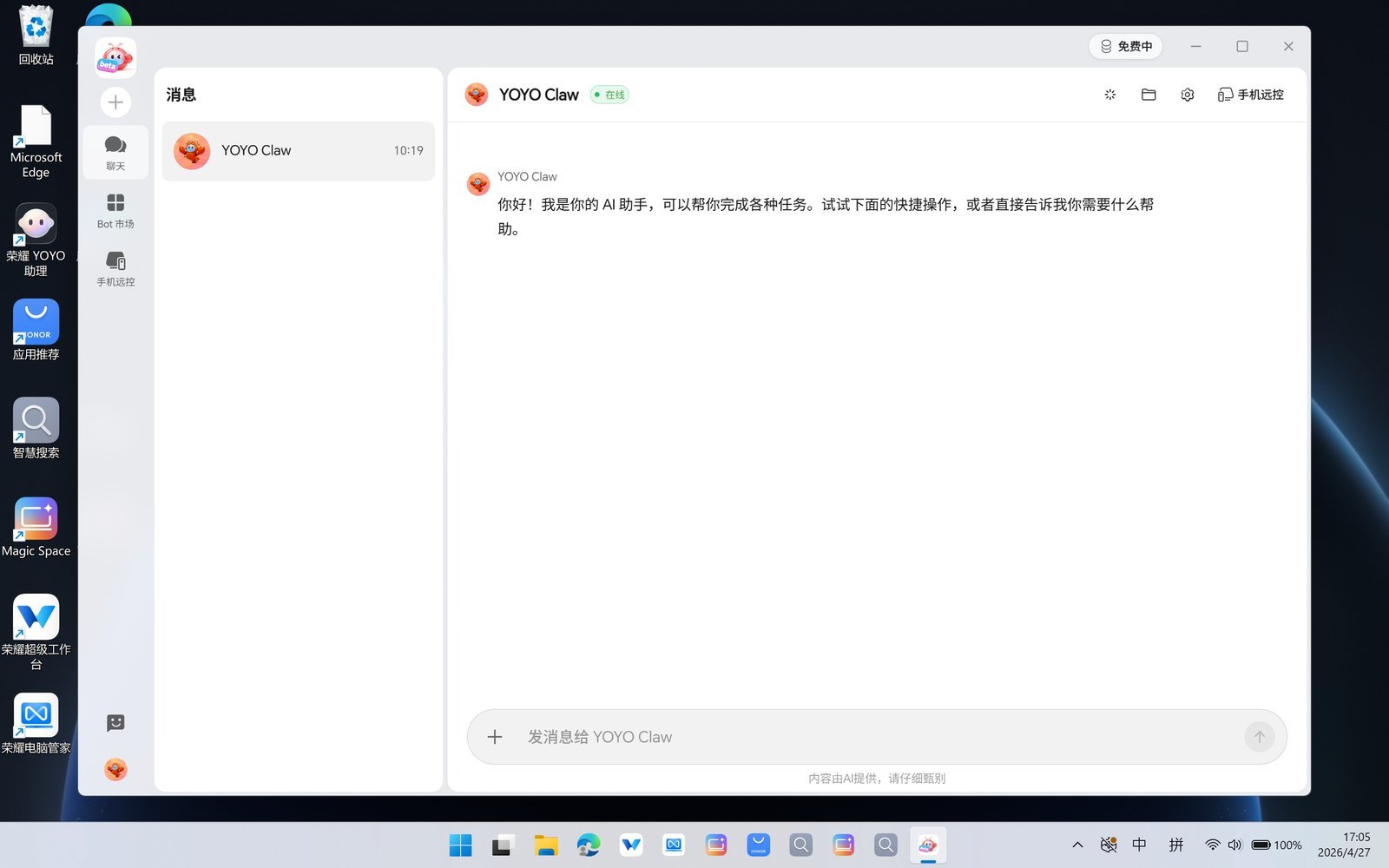Open the folder icon in chat header
This screenshot has height=868, width=1389.
[x=1149, y=95]
